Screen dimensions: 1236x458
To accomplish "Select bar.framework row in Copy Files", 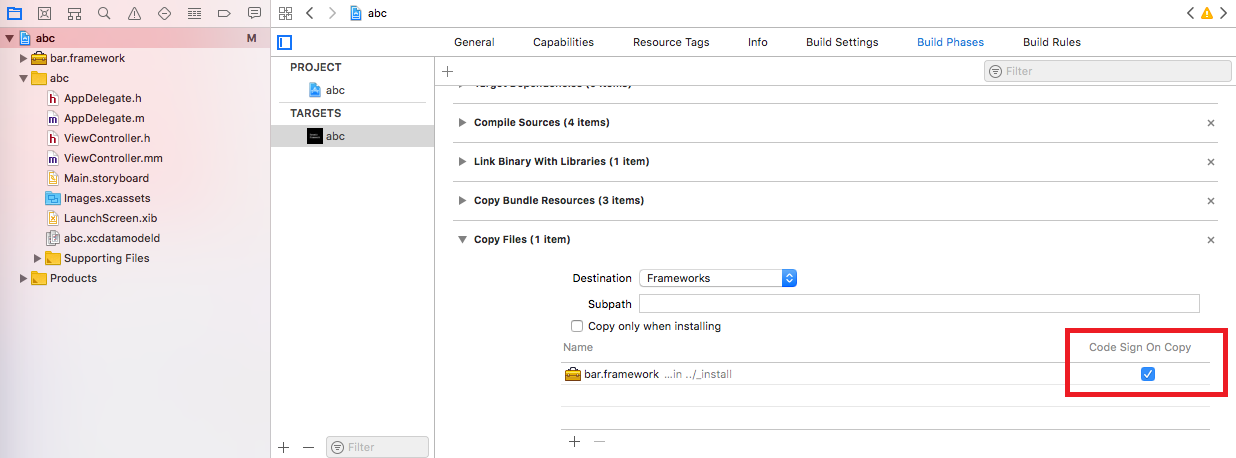I will pyautogui.click(x=885, y=374).
